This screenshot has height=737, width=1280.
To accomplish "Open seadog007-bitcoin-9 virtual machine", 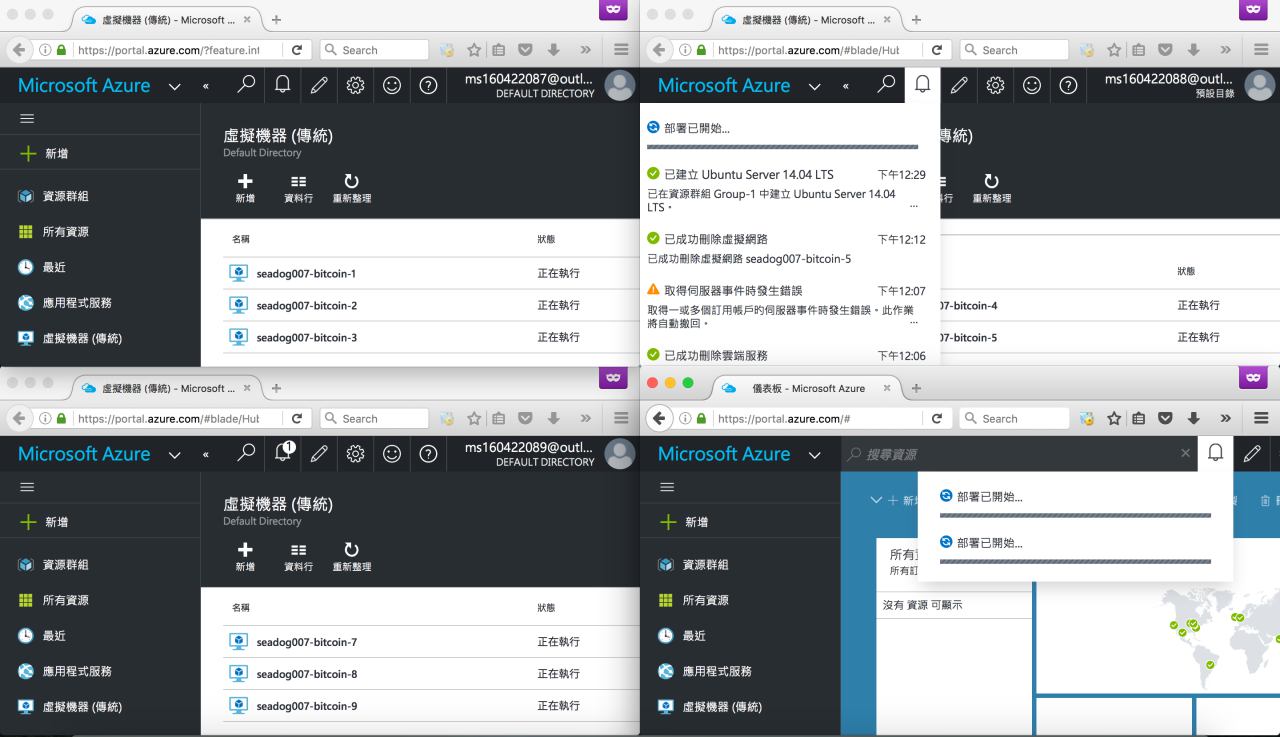I will pyautogui.click(x=306, y=706).
